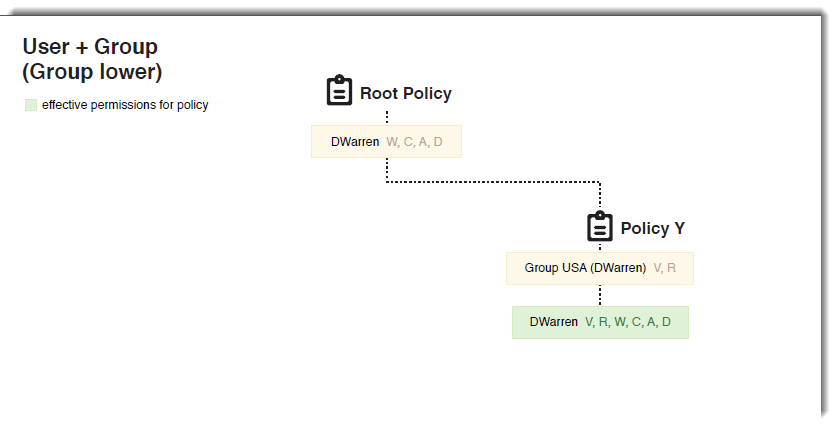The width and height of the screenshot is (836, 425).
Task: Click the "V, R, W, C, A, D" effective permissions
Action: 628,322
